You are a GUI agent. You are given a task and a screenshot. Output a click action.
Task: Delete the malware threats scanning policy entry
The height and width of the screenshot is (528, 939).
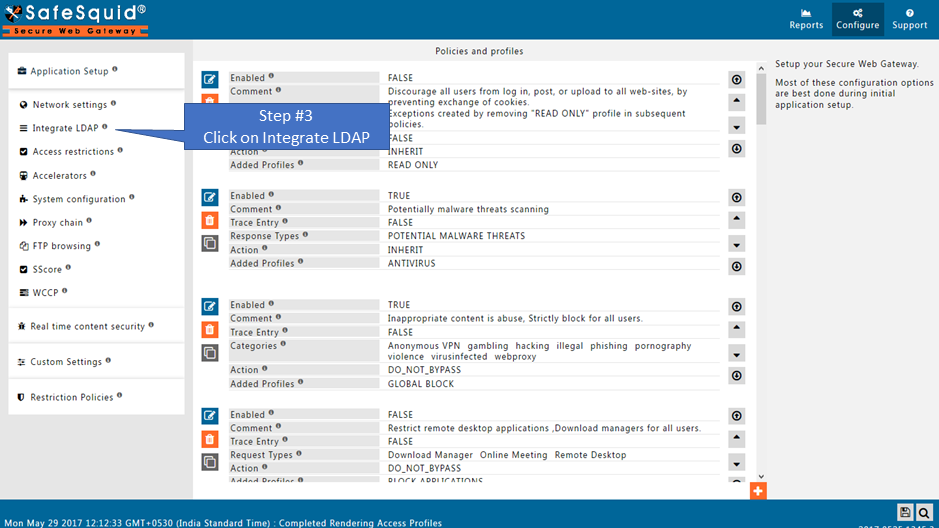[210, 220]
